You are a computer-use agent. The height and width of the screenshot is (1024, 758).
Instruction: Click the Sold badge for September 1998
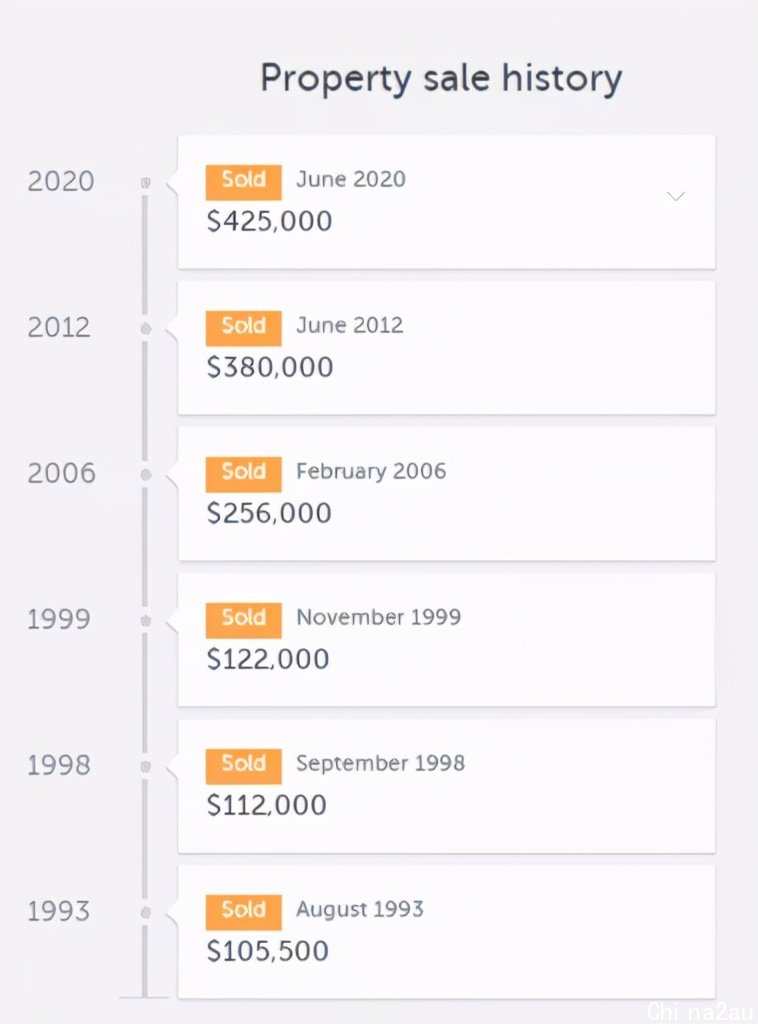pyautogui.click(x=244, y=766)
